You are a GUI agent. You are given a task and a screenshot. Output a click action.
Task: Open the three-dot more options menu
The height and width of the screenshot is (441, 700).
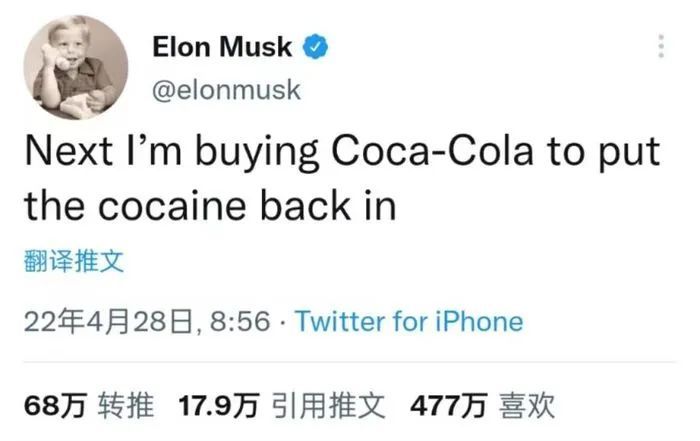pyautogui.click(x=661, y=46)
